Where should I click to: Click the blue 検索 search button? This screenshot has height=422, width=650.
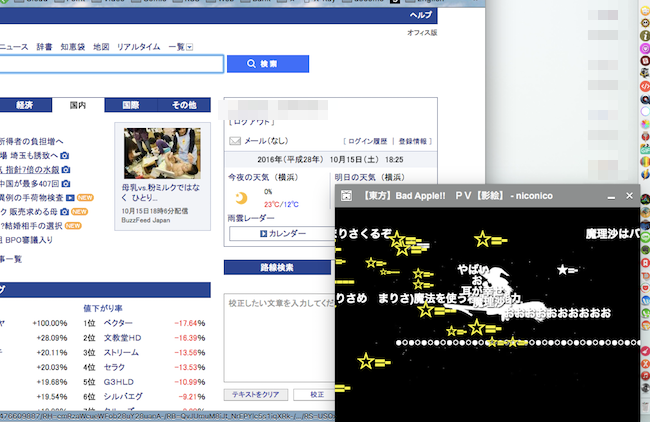[x=268, y=64]
